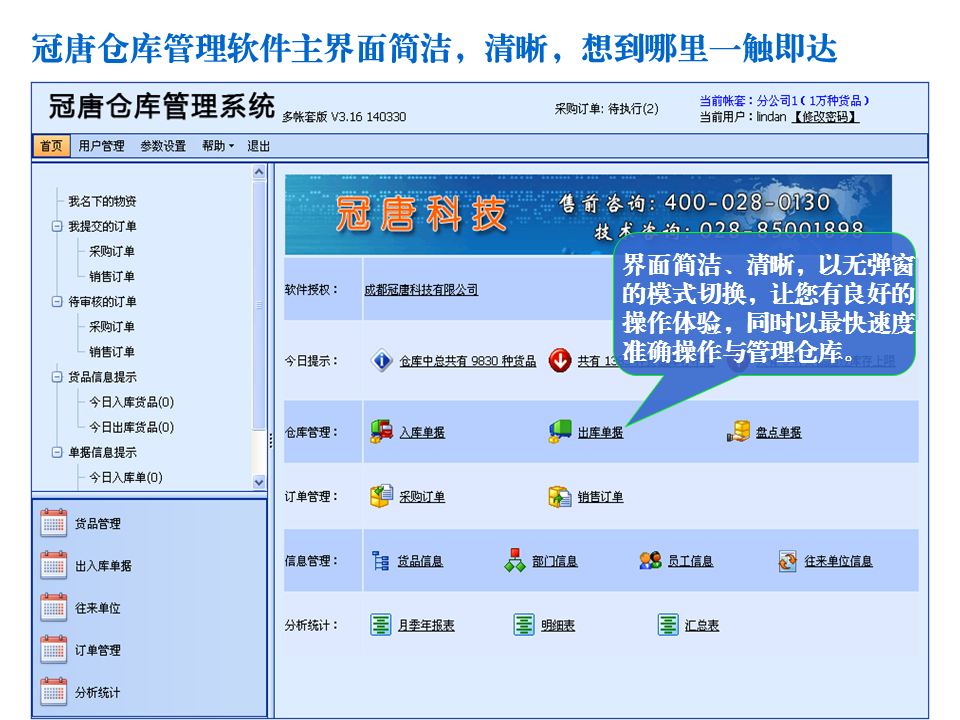Click the 月季年报表 report icon
The width and height of the screenshot is (960, 720).
point(381,624)
